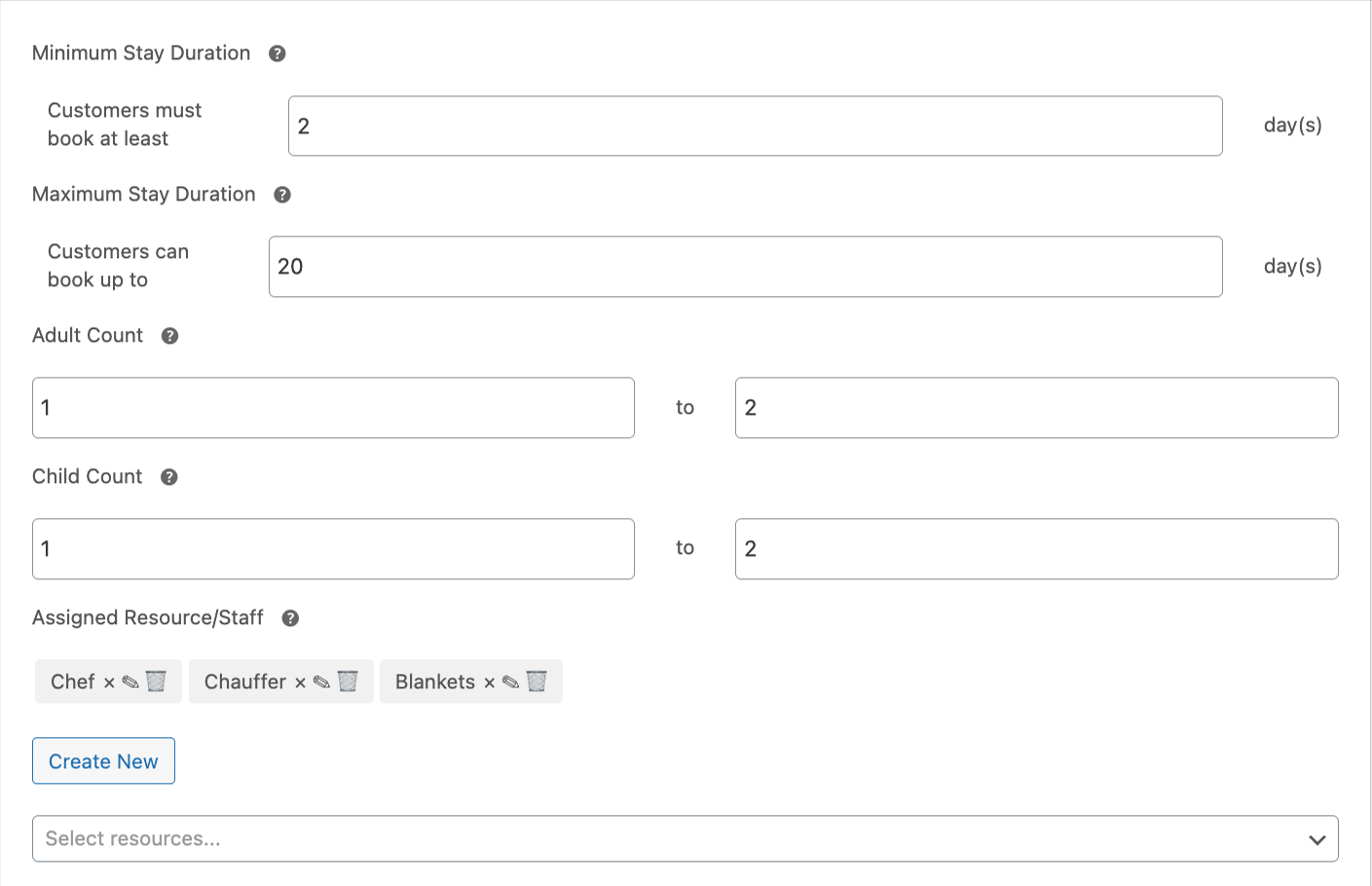Show help icon next to Adult Count

point(169,336)
